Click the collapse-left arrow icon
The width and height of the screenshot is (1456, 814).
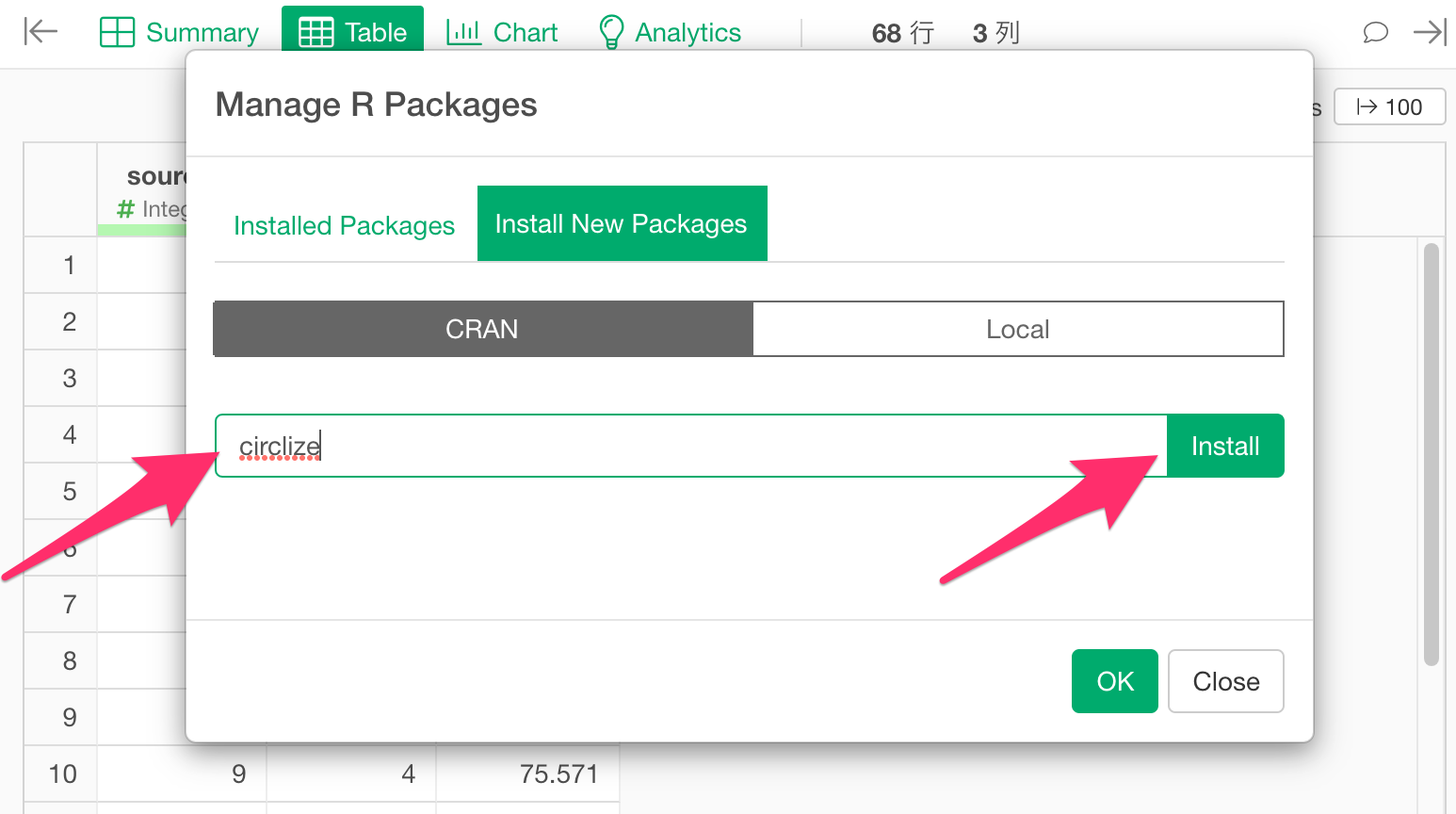(40, 32)
